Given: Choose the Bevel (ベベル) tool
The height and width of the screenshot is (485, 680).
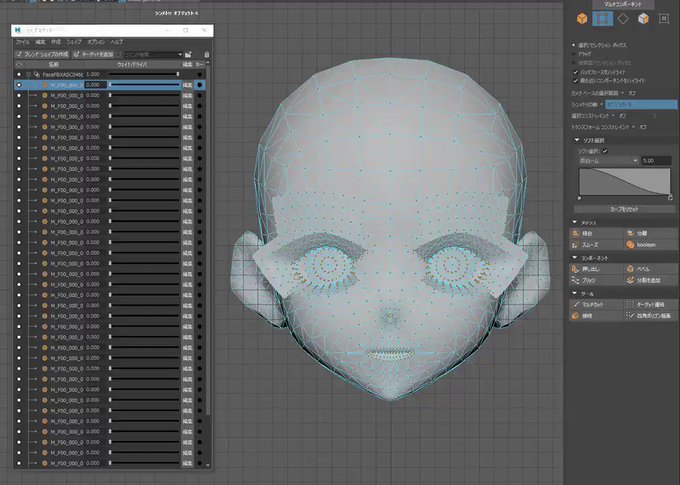Looking at the screenshot, I should tap(650, 269).
